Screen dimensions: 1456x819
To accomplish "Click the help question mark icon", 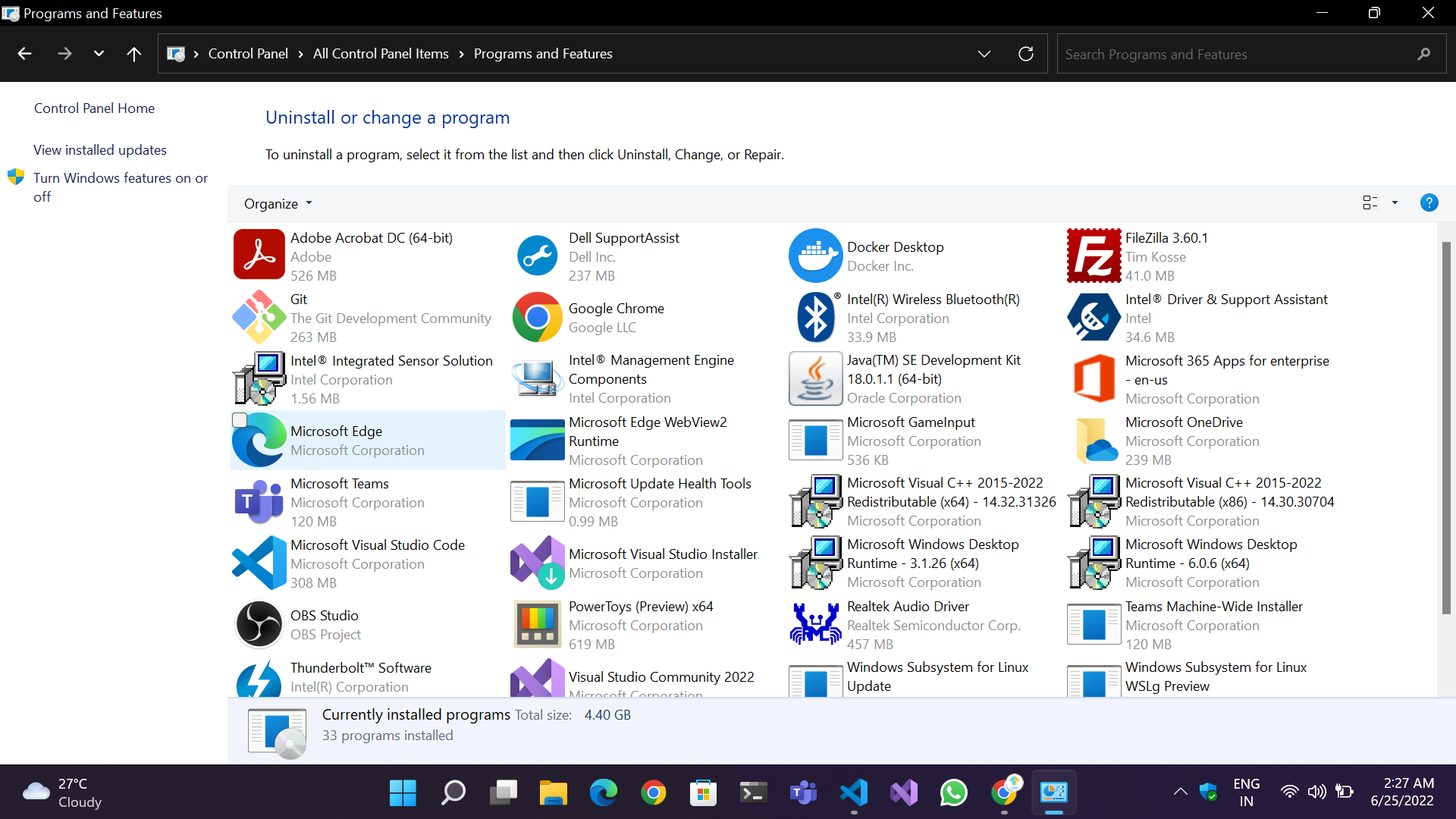I will click(1429, 202).
